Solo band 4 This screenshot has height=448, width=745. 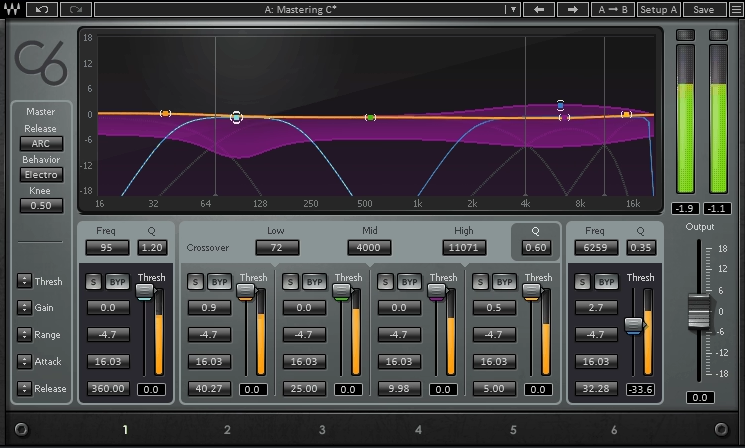click(385, 282)
